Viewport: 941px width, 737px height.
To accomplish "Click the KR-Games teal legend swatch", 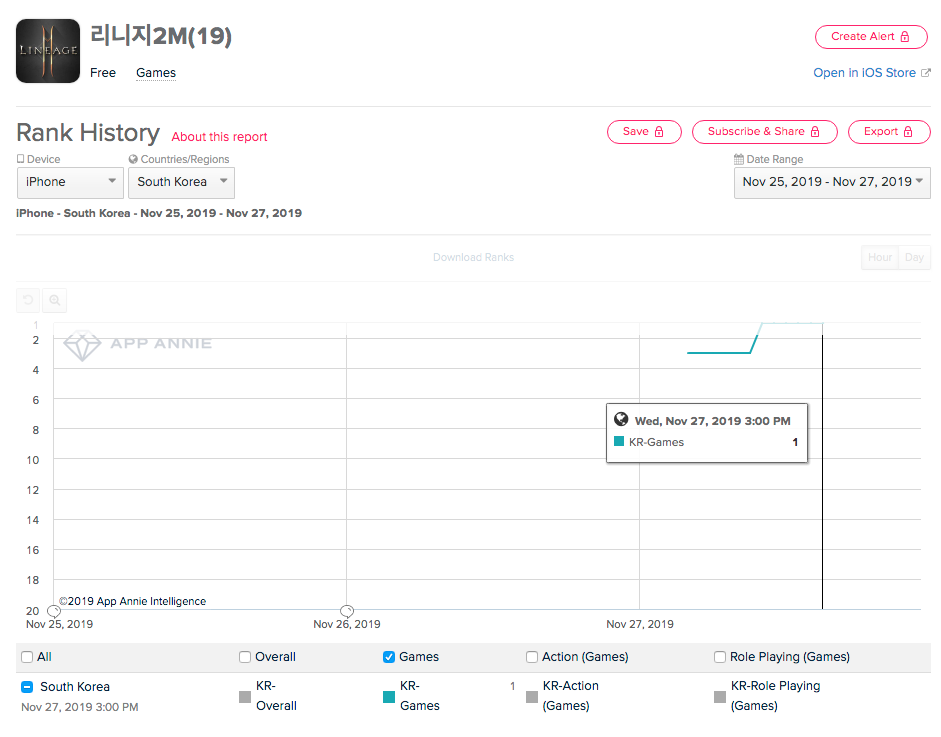I will (389, 697).
